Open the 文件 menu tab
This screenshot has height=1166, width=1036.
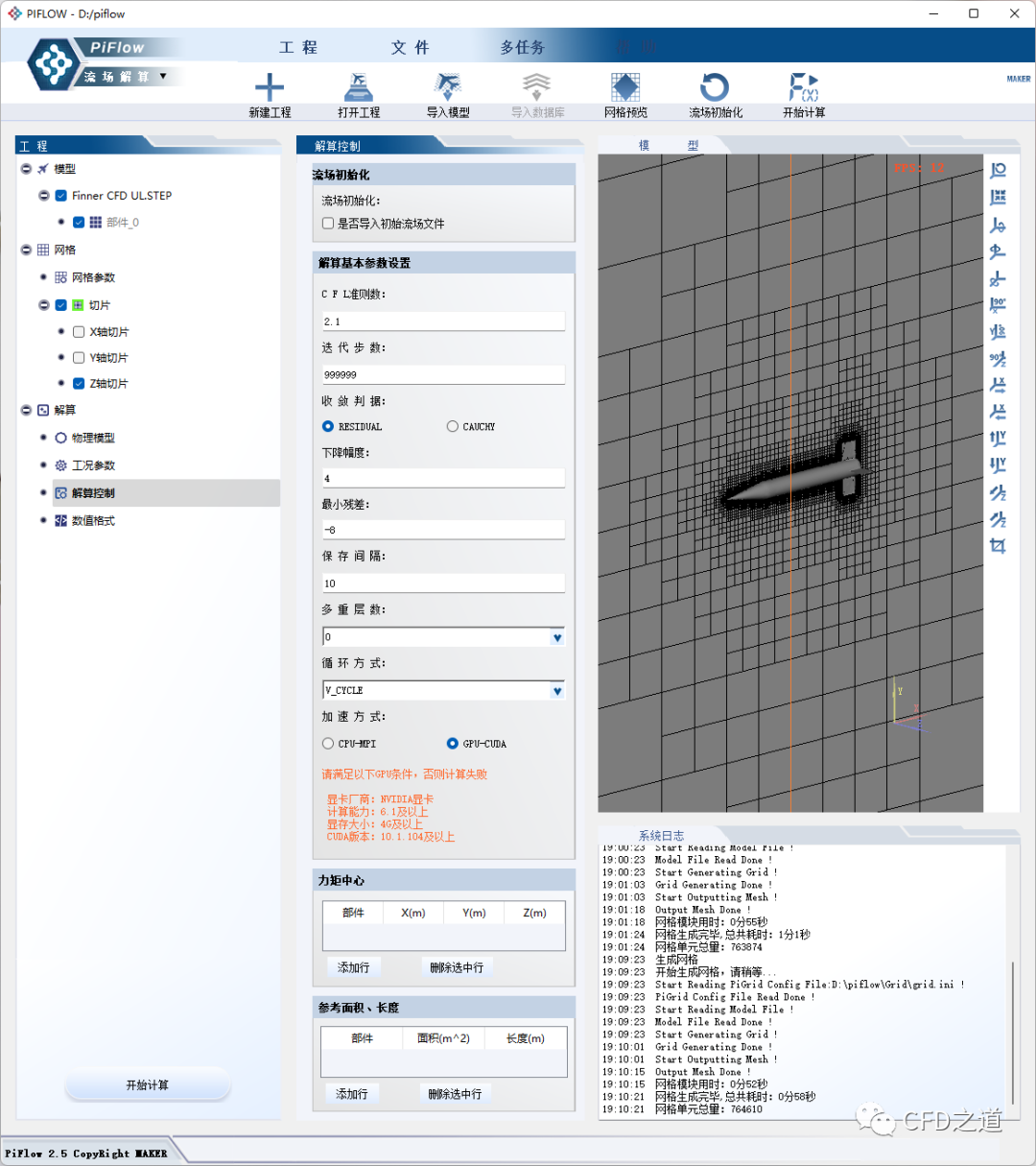410,47
